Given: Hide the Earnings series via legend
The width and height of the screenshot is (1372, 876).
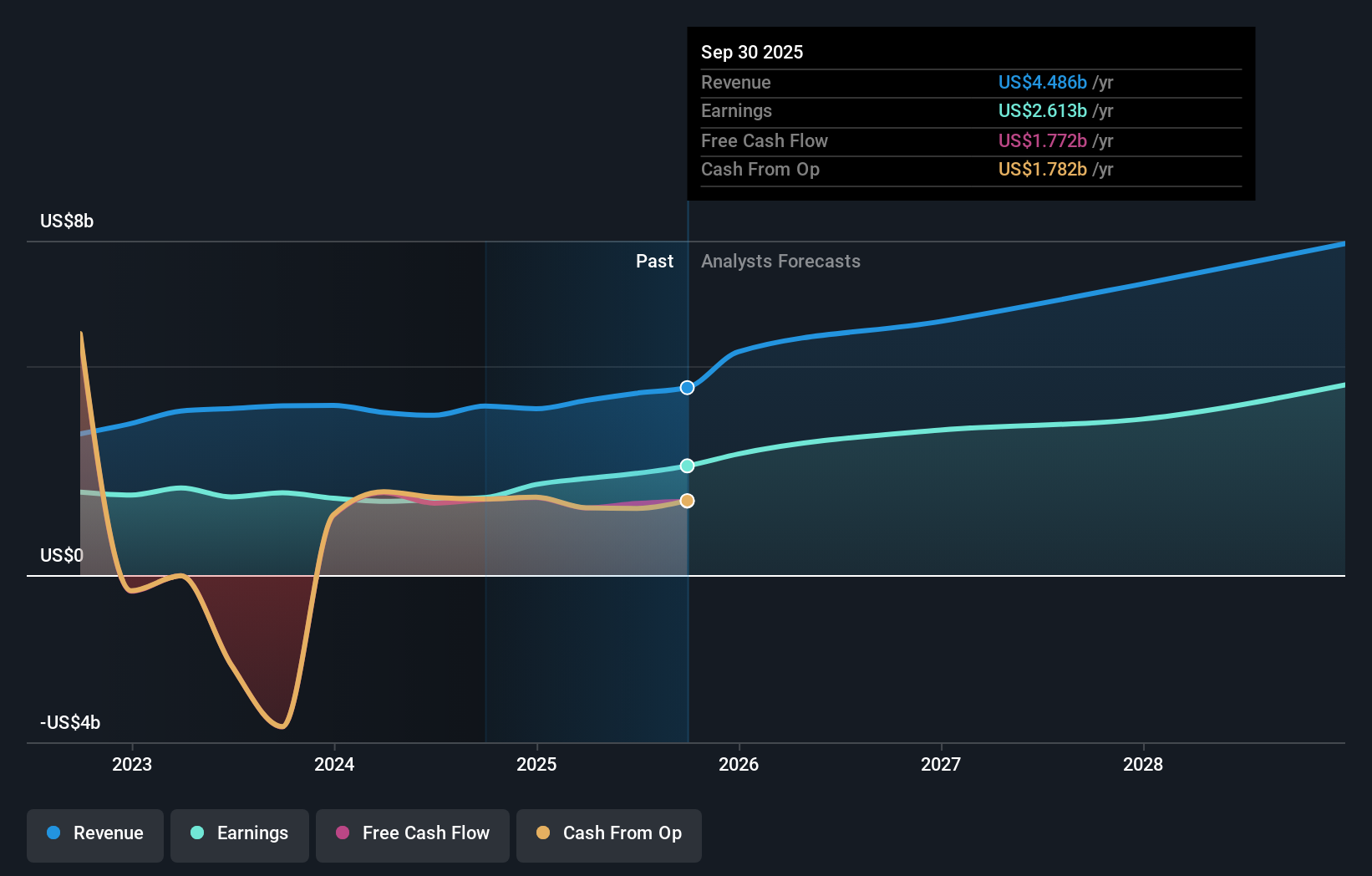Looking at the screenshot, I should pyautogui.click(x=240, y=833).
